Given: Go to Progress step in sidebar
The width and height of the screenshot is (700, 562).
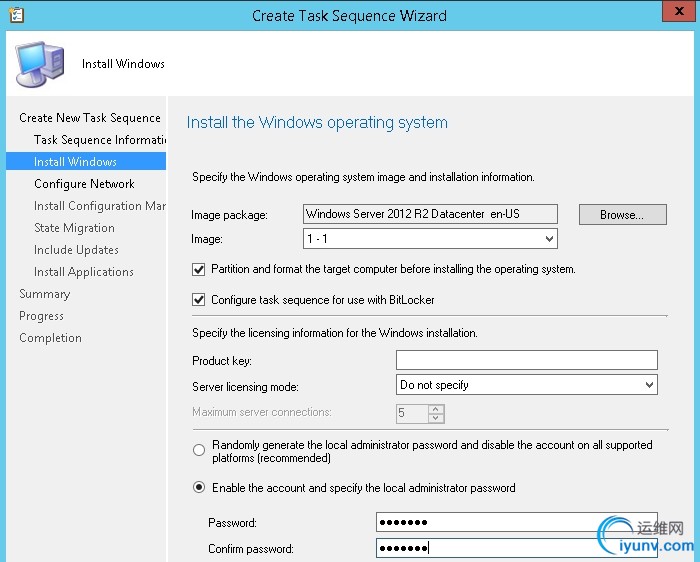Looking at the screenshot, I should [x=42, y=316].
